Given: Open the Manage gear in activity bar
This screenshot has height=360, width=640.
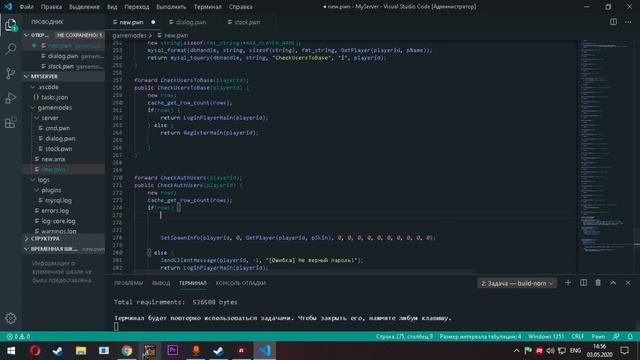Looking at the screenshot, I should 11,318.
